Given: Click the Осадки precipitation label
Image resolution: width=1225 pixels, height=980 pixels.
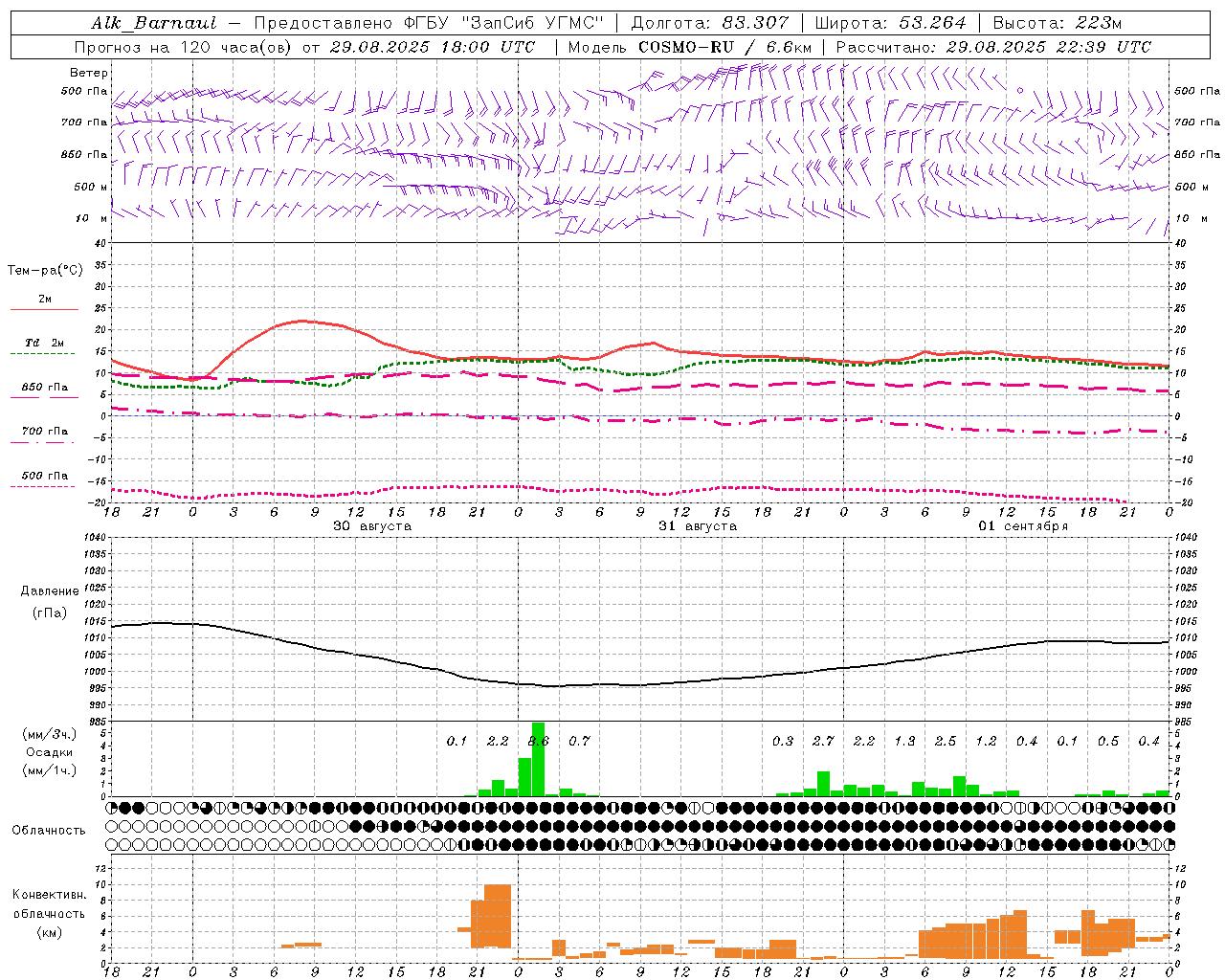Looking at the screenshot, I should click(50, 752).
